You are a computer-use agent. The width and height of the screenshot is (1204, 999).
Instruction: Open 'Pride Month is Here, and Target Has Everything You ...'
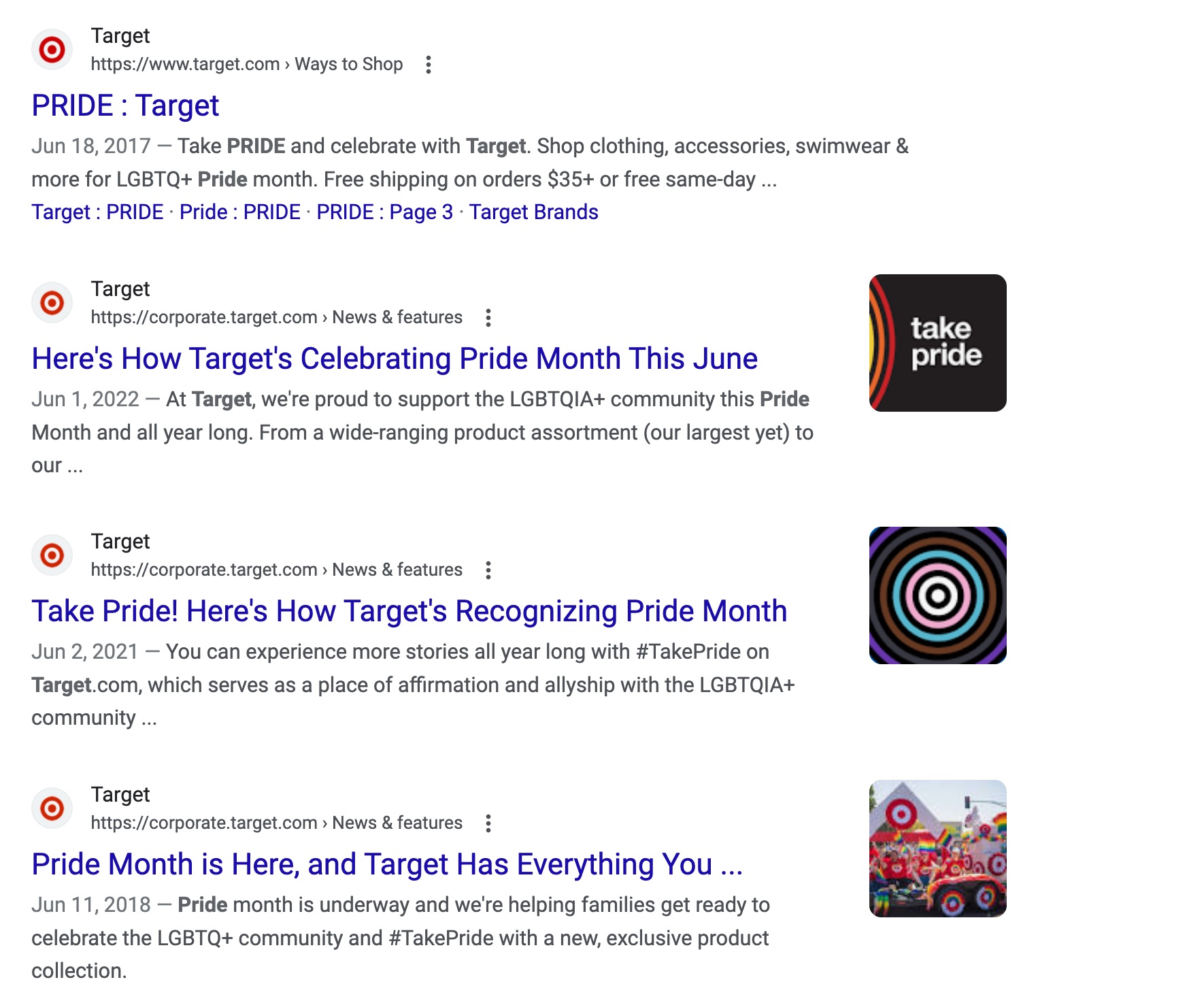pyautogui.click(x=387, y=864)
